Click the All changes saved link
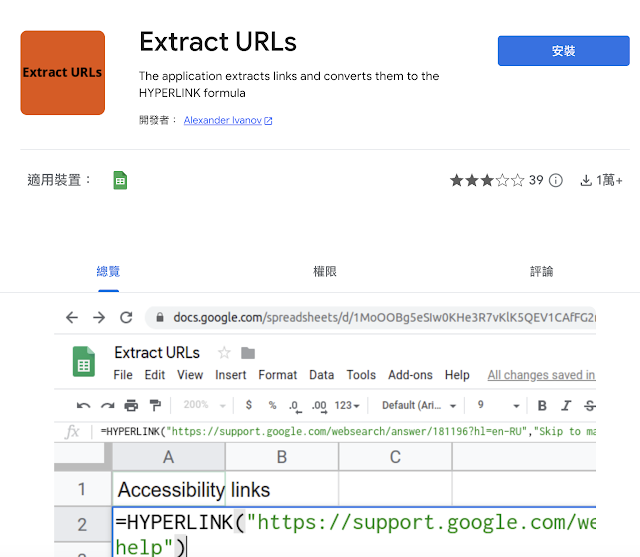640x557 pixels. point(542,375)
